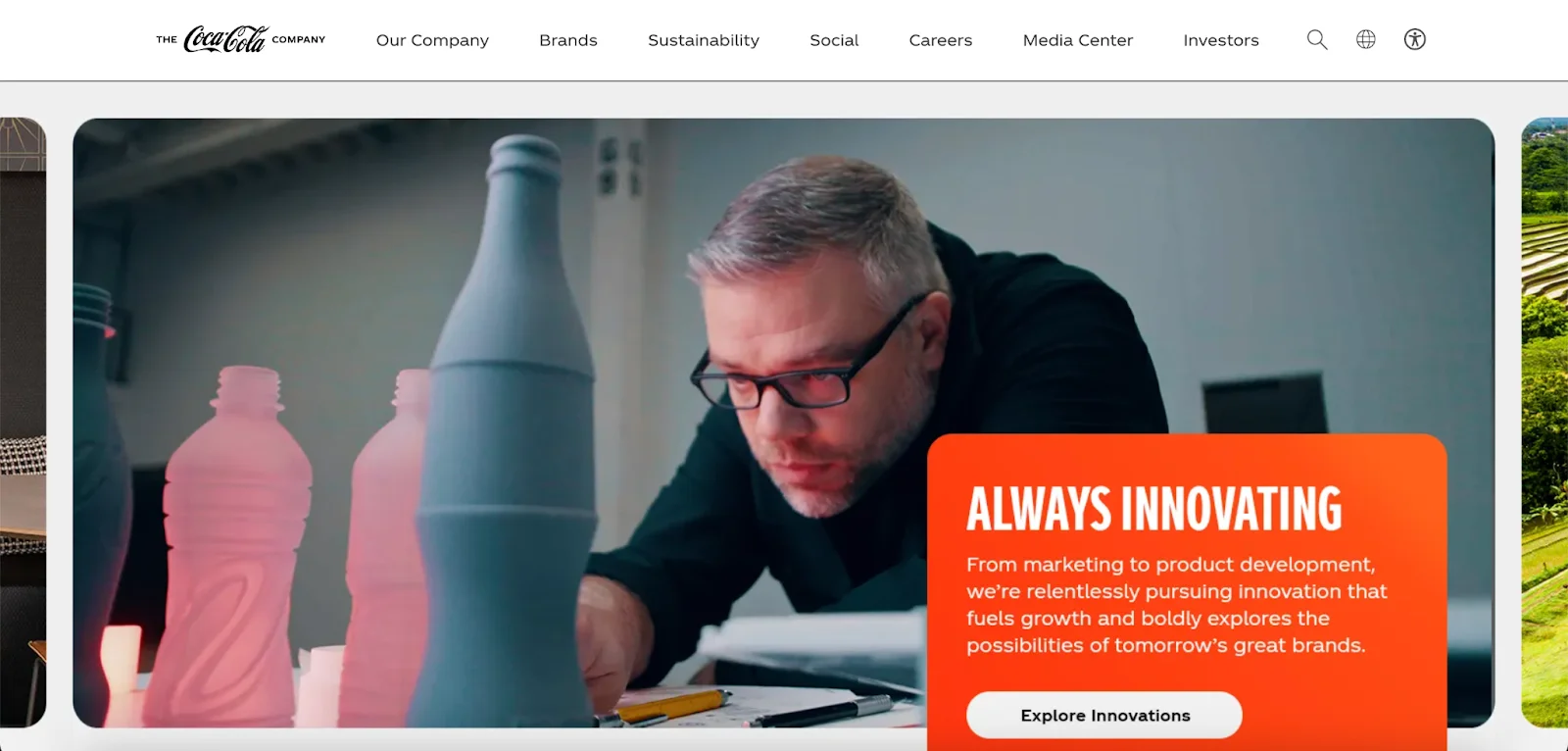This screenshot has width=1568, height=751.
Task: Go home via the Coca-Cola Company logo
Action: pyautogui.click(x=241, y=39)
